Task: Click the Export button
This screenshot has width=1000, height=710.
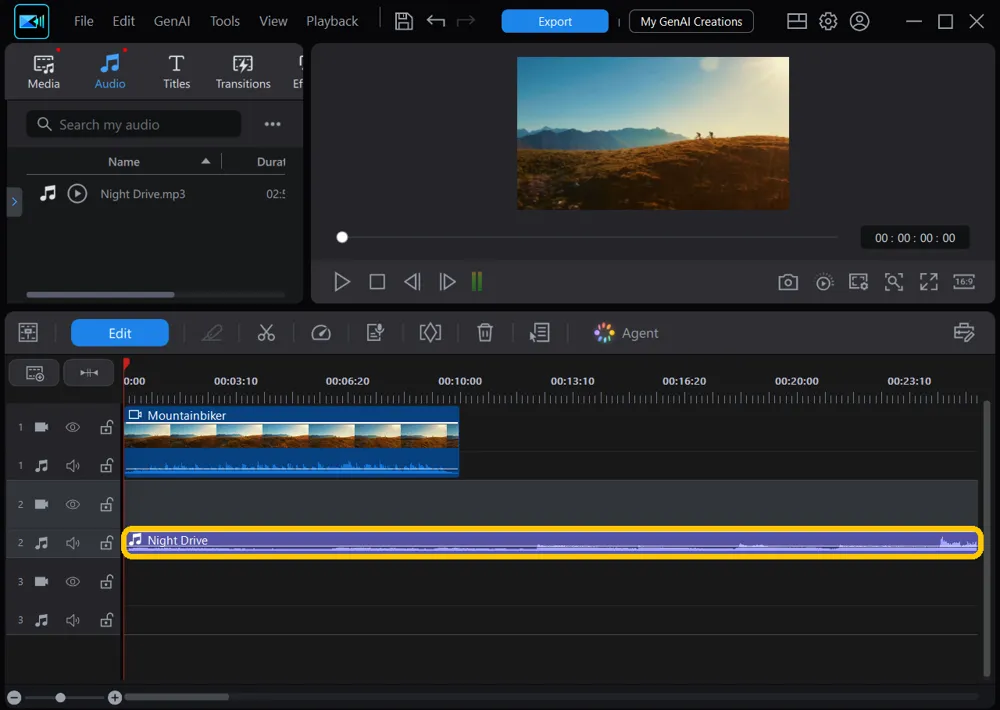Action: click(555, 21)
